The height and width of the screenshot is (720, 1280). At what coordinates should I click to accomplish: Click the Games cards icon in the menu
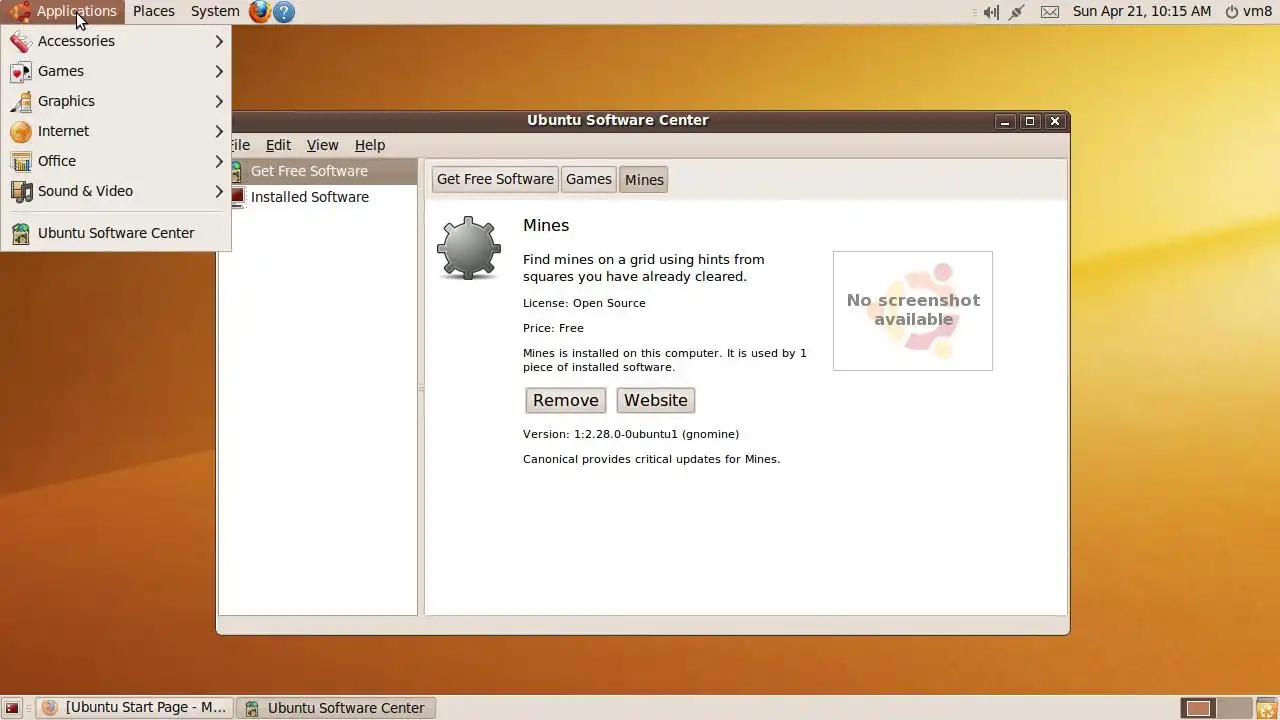(21, 71)
